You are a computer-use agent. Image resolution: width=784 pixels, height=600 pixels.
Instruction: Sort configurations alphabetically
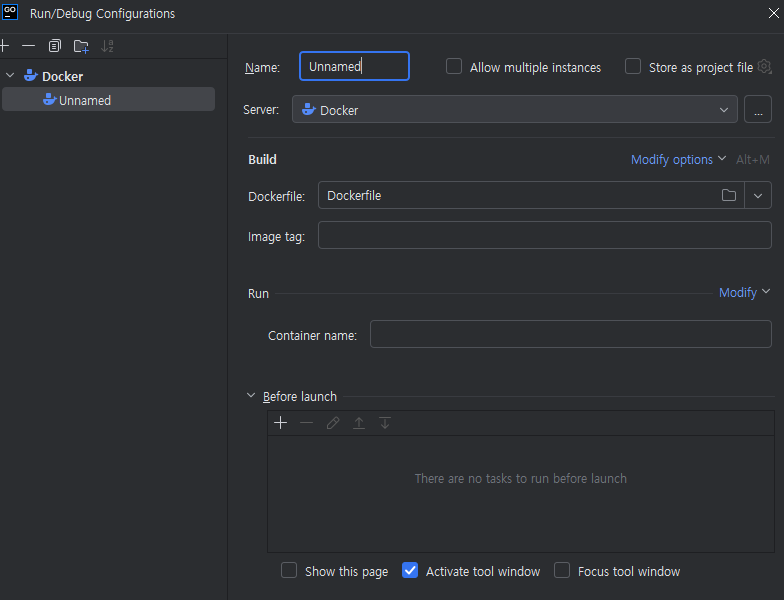[x=107, y=46]
